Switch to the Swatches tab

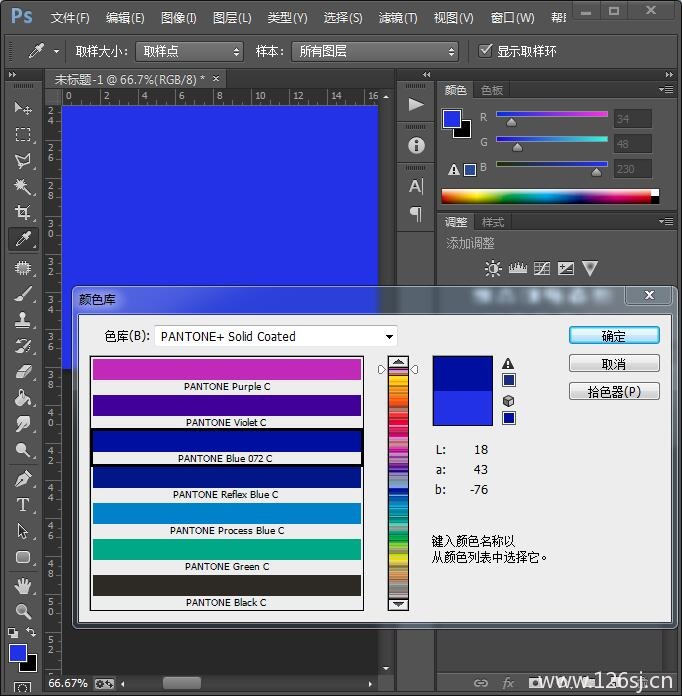tap(492, 90)
